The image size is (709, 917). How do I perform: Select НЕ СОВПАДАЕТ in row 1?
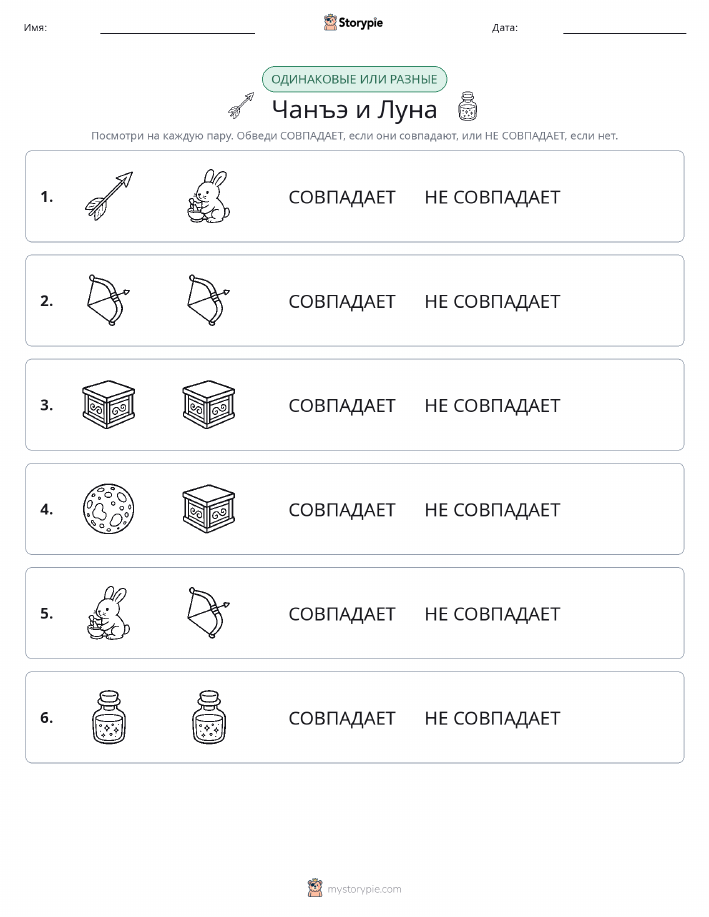coord(492,197)
